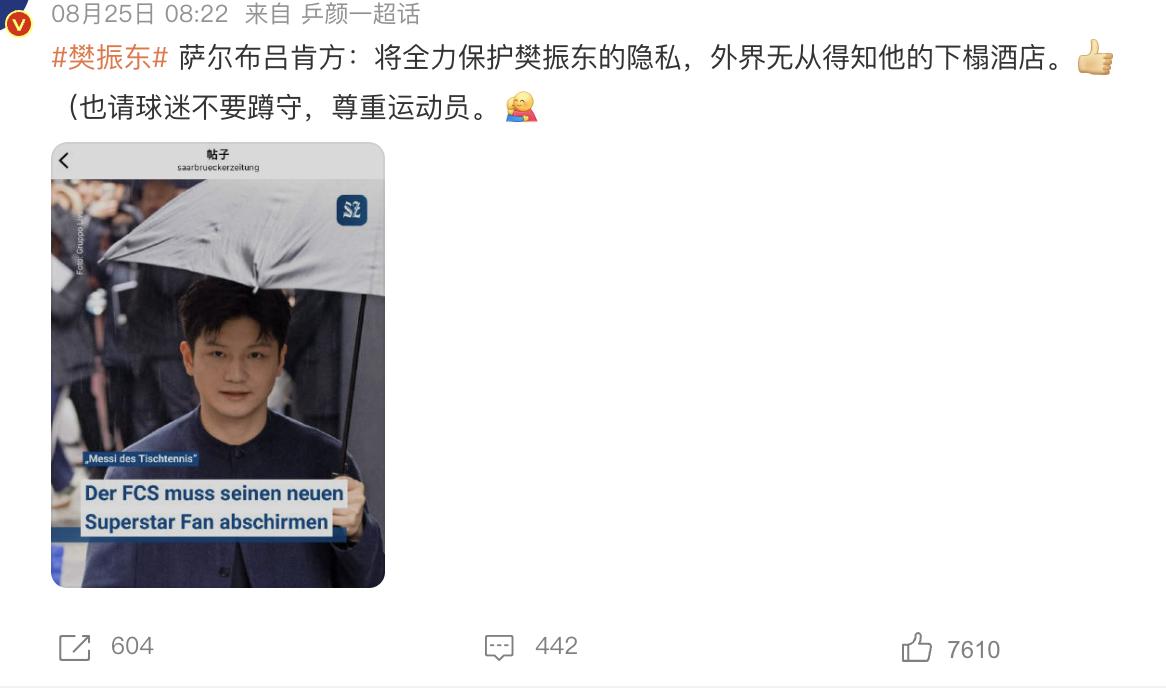Image resolution: width=1166 pixels, height=688 pixels.
Task: Click the repost count 604
Action: click(132, 646)
